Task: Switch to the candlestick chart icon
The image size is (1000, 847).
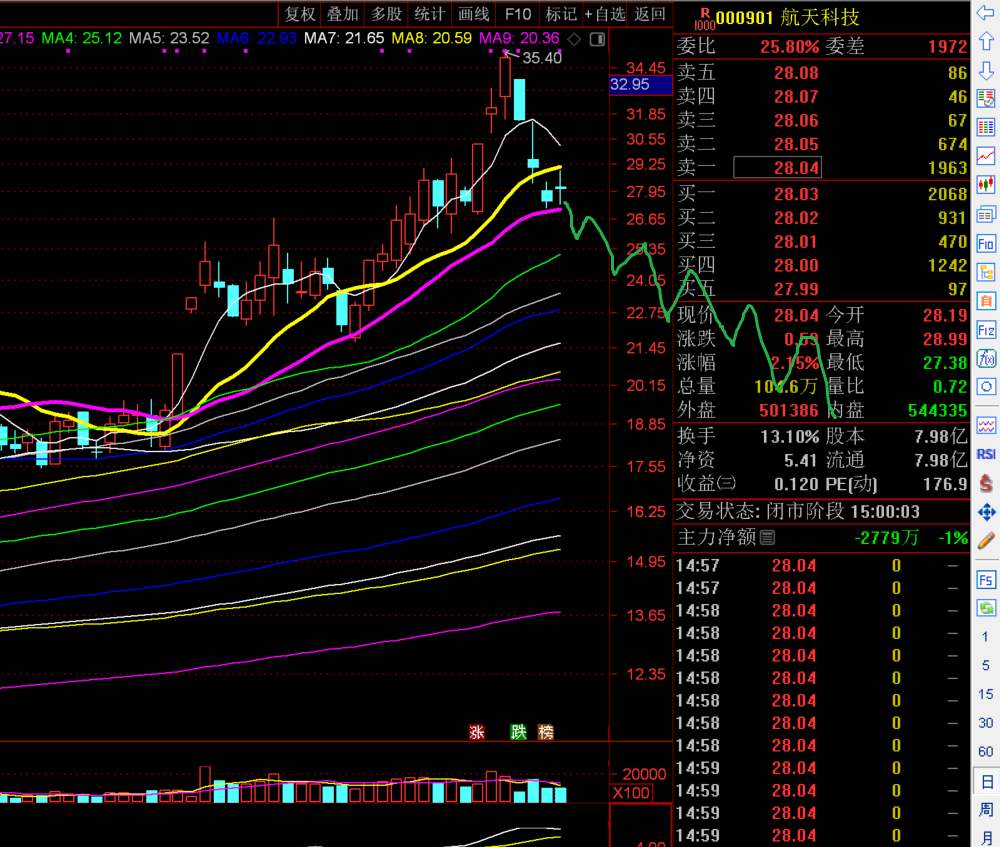Action: (x=986, y=185)
